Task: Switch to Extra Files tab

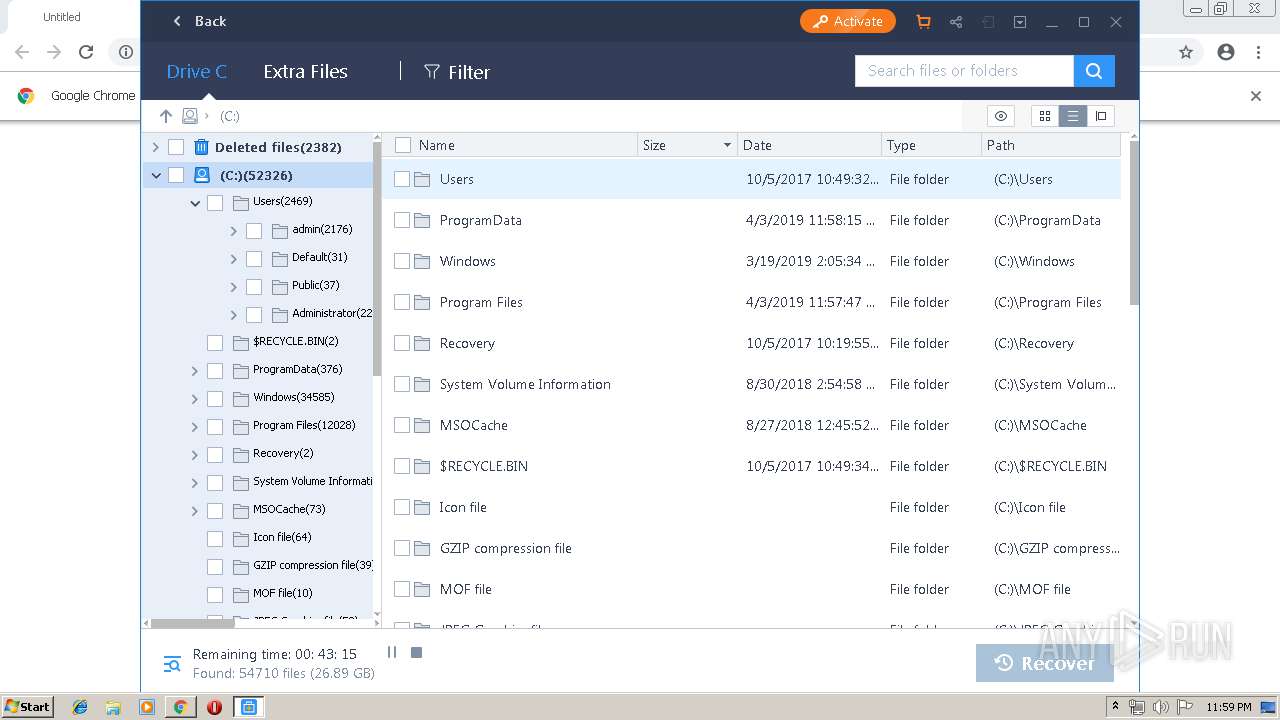Action: 305,72
